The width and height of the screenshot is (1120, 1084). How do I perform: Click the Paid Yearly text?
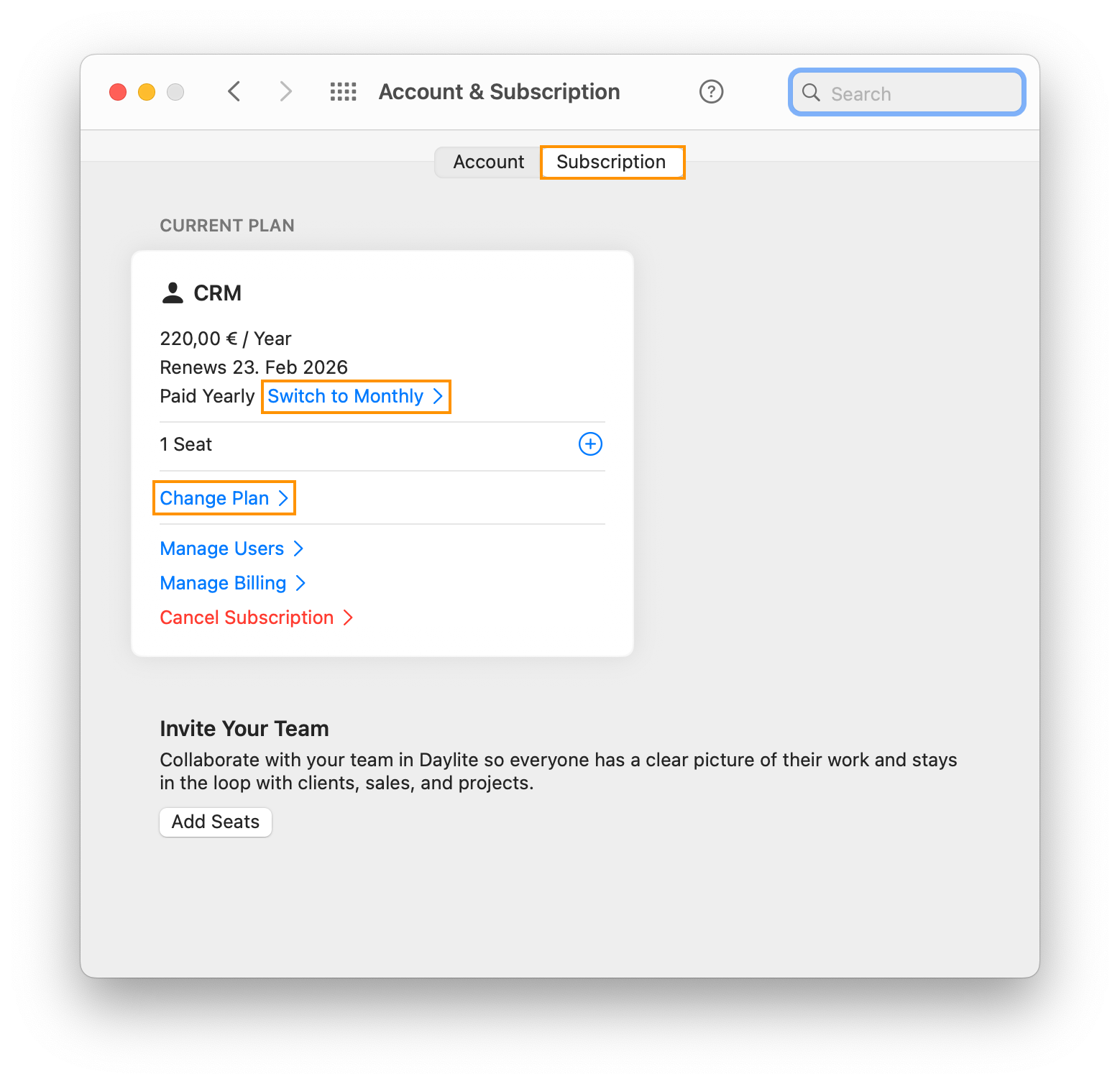point(207,396)
